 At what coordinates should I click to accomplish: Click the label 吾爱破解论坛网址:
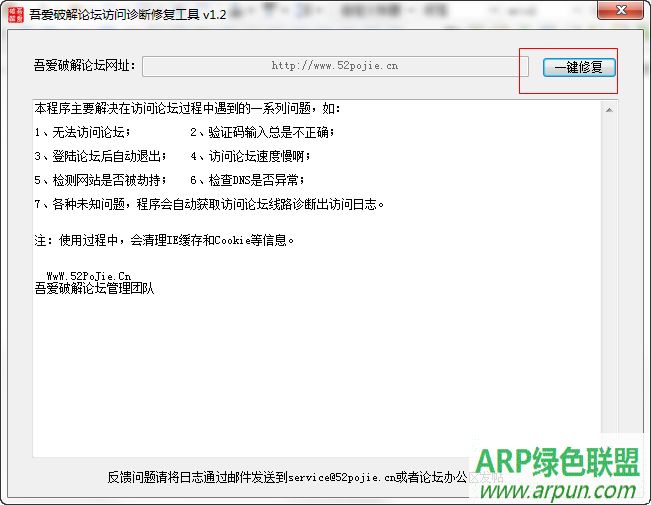85,66
